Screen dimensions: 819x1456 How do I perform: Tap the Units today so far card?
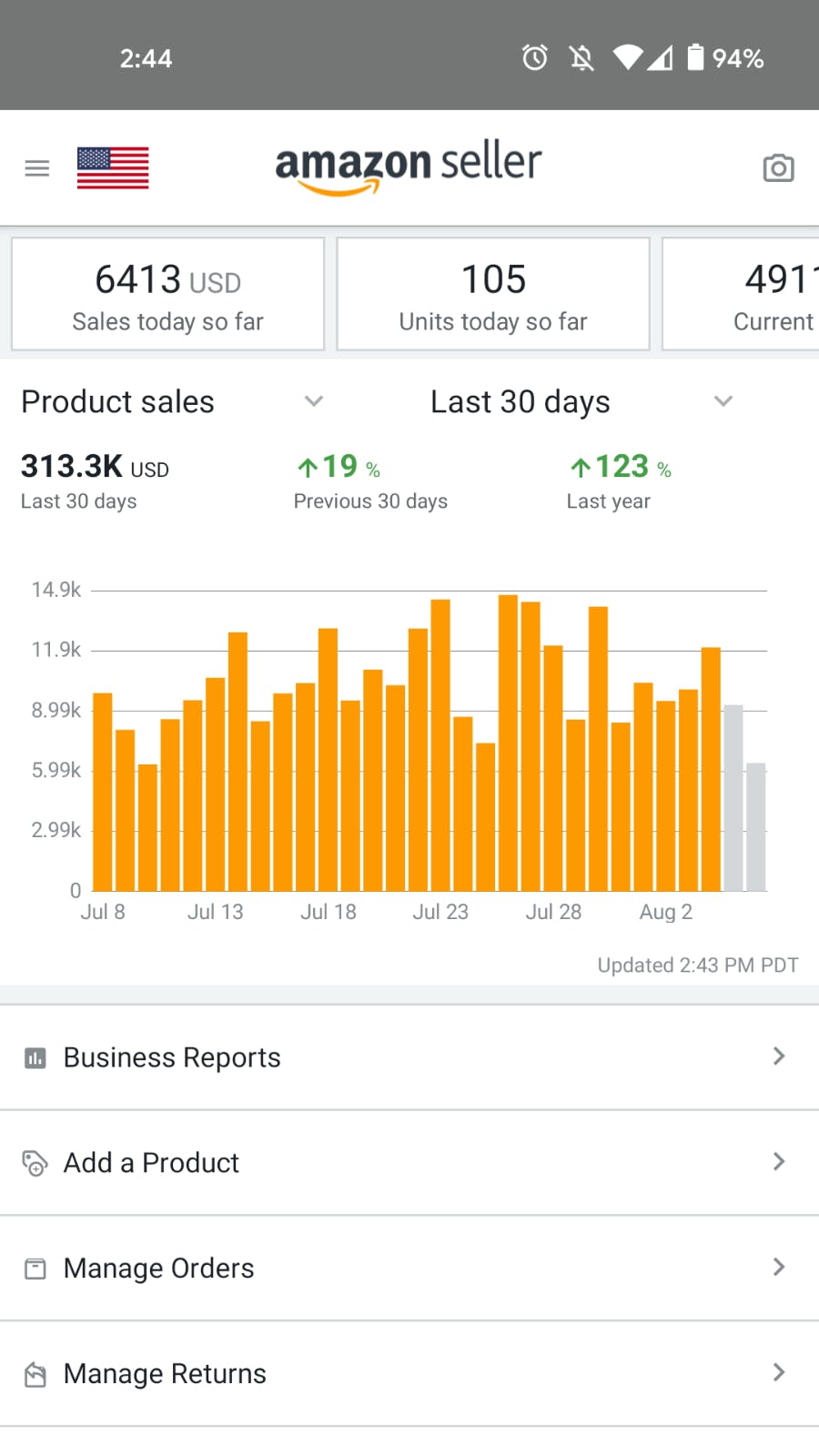[x=493, y=294]
